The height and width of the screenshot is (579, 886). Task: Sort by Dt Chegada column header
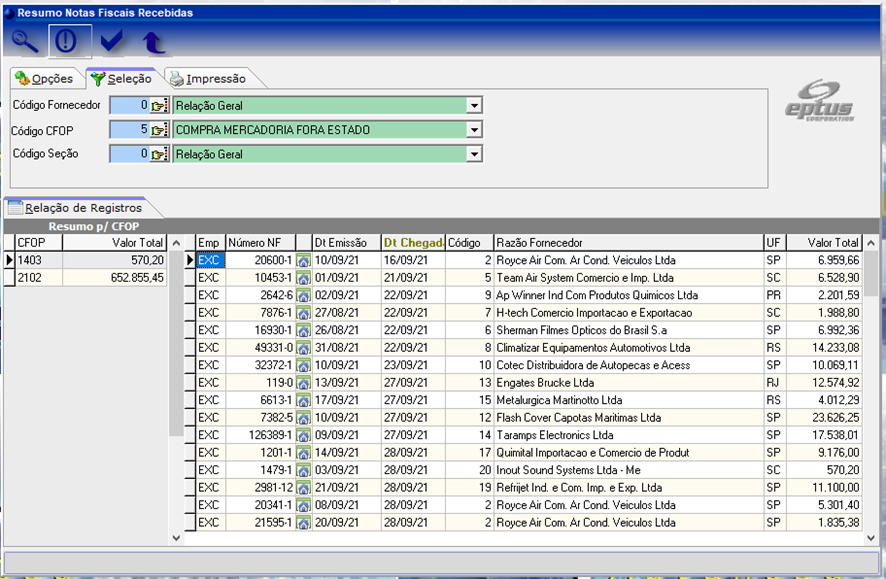(x=412, y=243)
